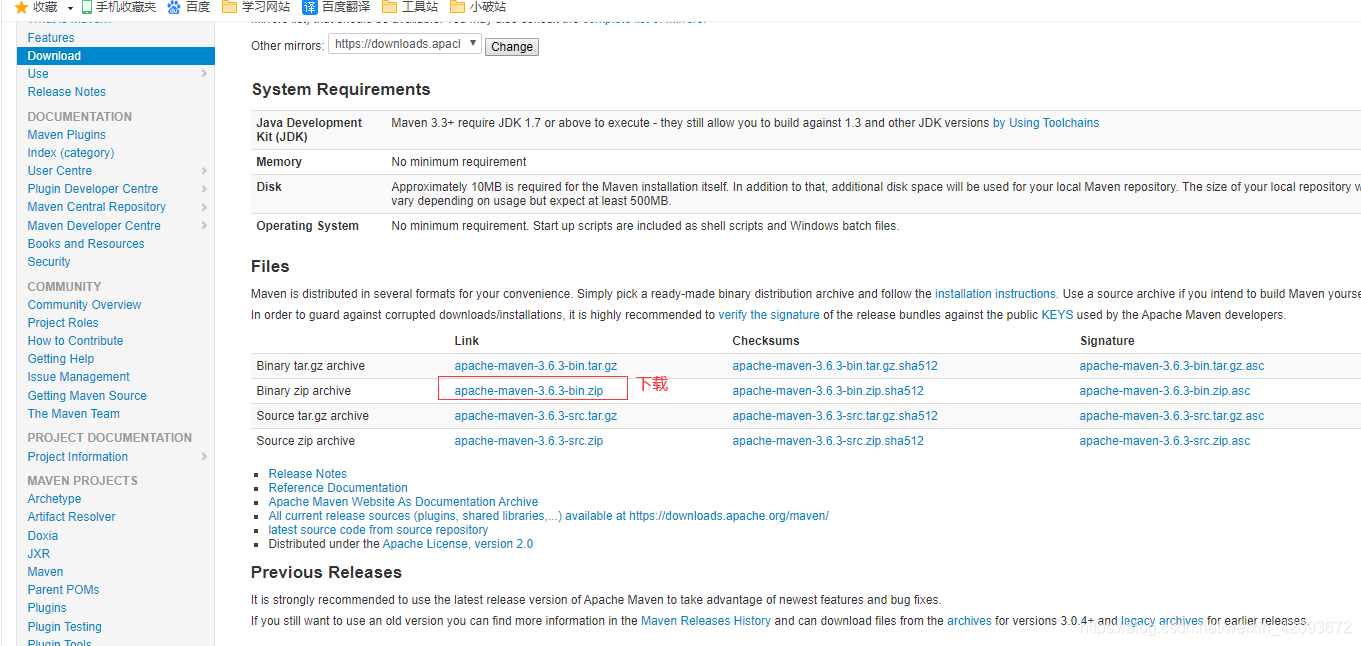Open Archetype project link
Viewport: 1361px width, 646px height.
55,499
